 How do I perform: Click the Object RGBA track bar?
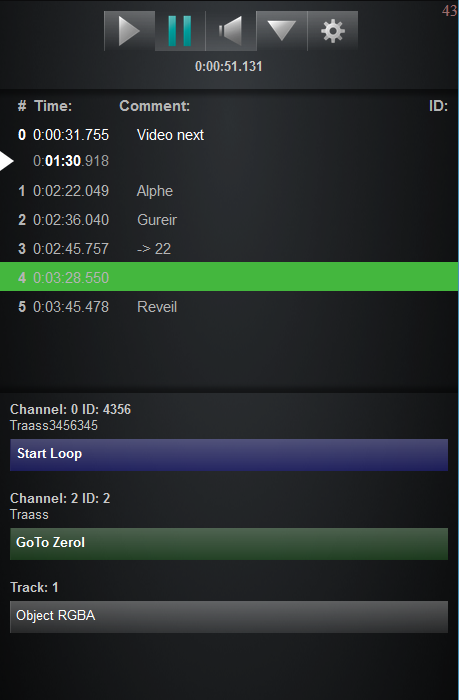click(229, 617)
